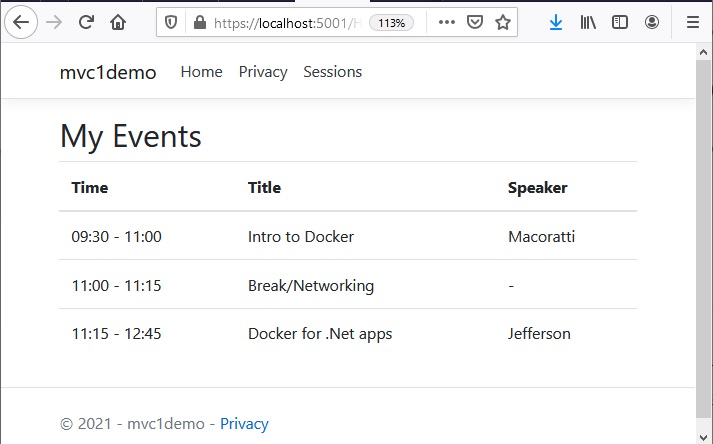Open the Library bookshelf icon
The height and width of the screenshot is (444, 713).
[x=588, y=22]
